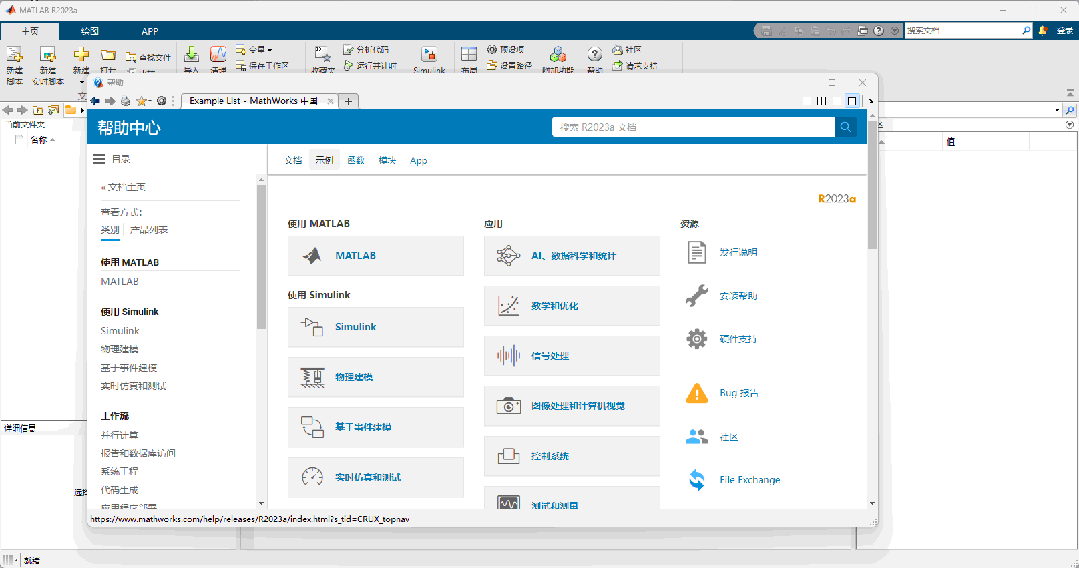Click the quick access save icon
This screenshot has width=1079, height=568.
[766, 31]
